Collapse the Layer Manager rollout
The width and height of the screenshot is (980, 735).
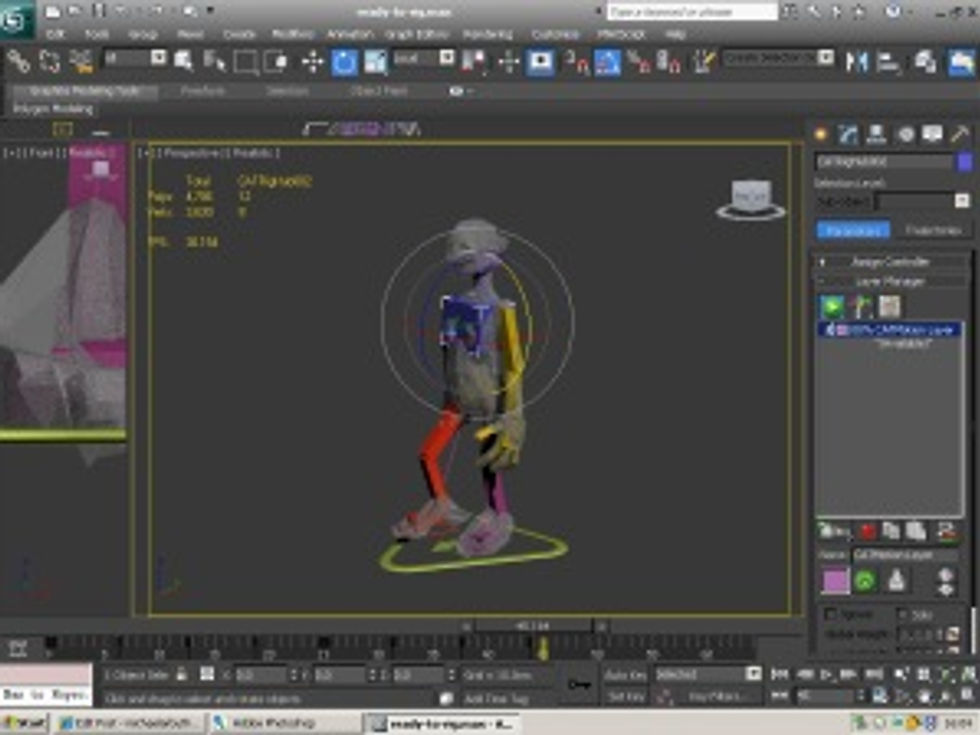click(890, 282)
